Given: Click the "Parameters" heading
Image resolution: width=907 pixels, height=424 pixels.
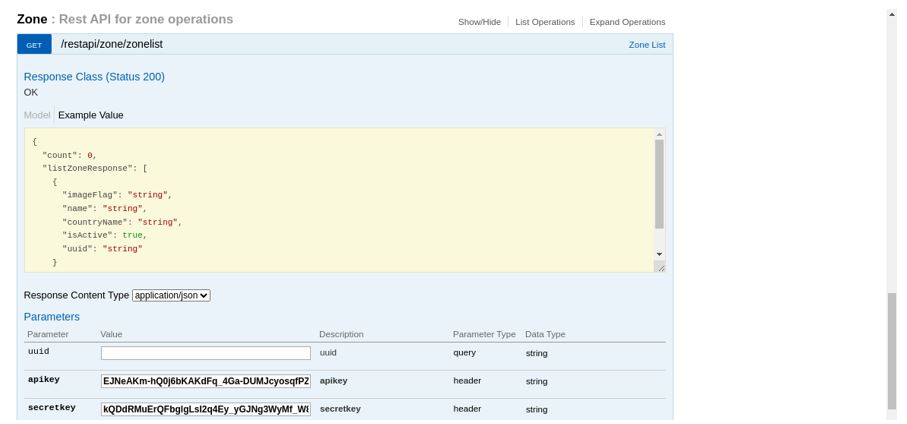Looking at the screenshot, I should click(x=51, y=317).
